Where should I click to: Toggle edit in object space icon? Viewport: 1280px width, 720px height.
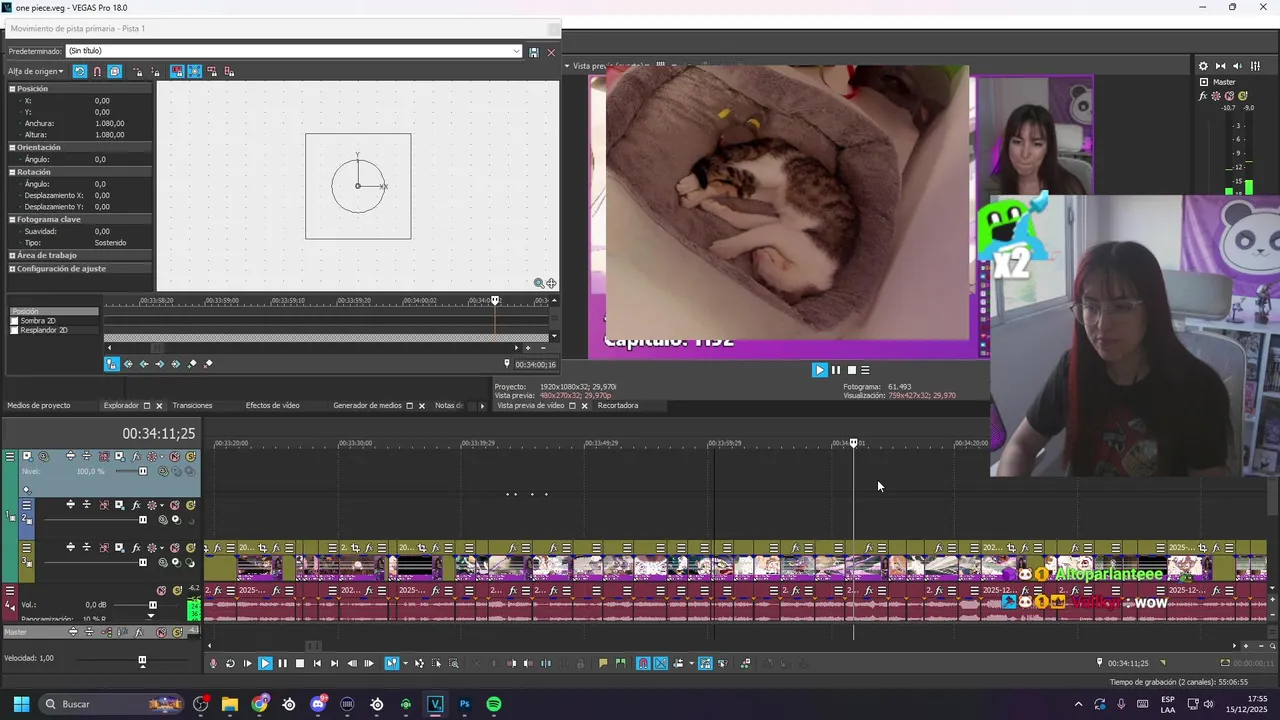click(114, 72)
